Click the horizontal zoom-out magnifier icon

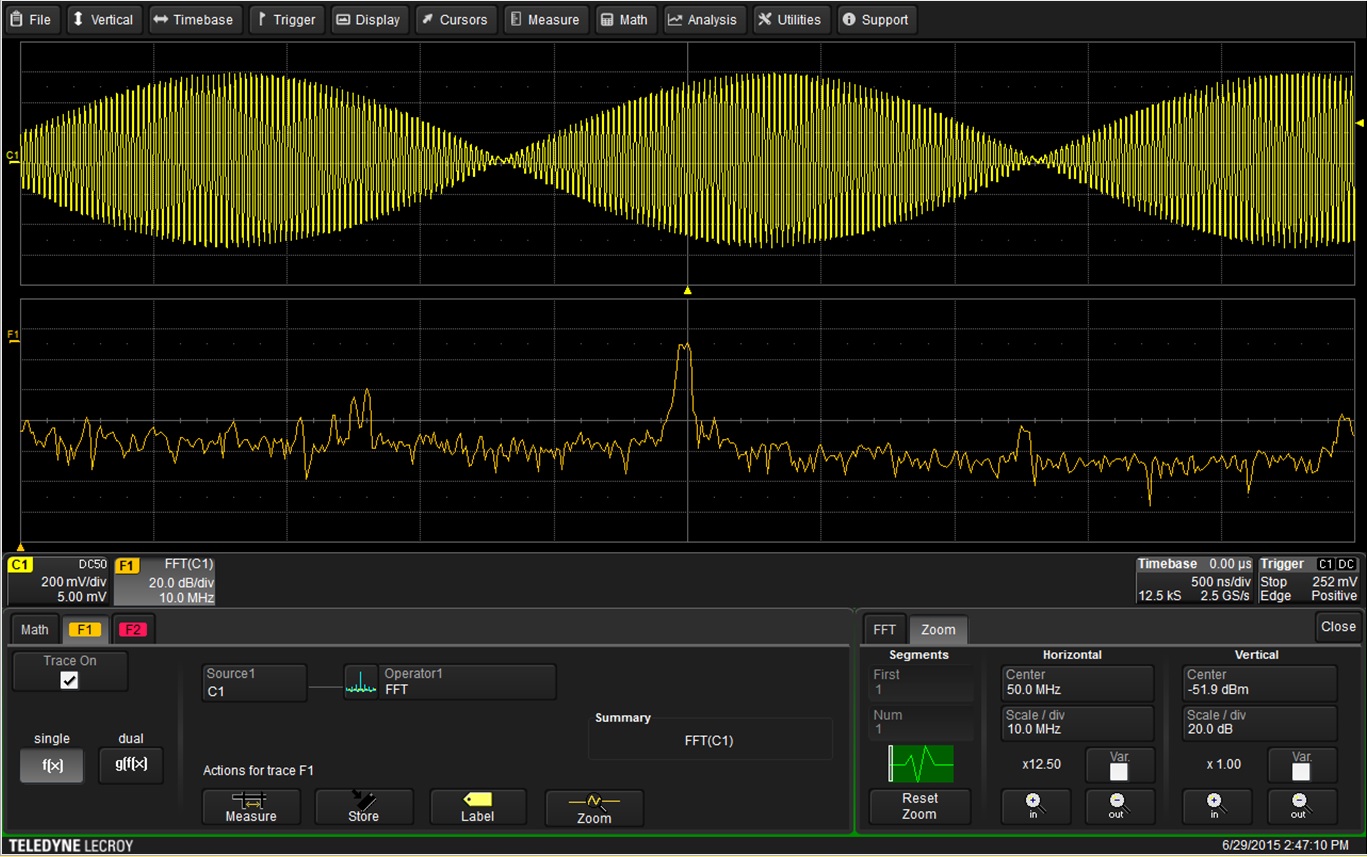(x=1119, y=806)
